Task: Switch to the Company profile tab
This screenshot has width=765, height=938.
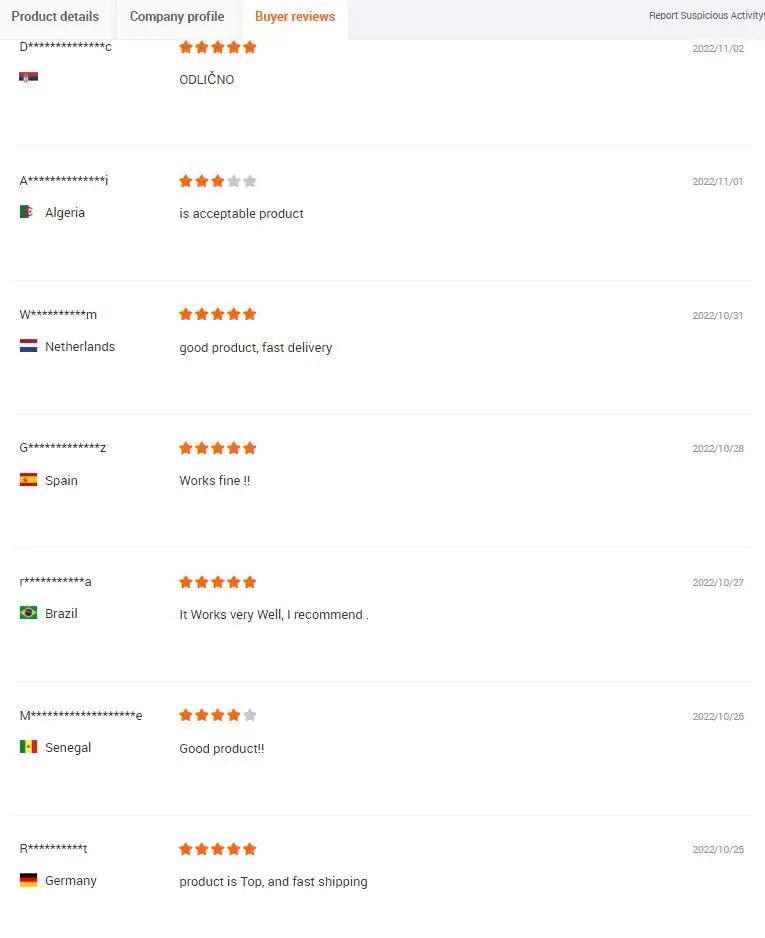Action: 177,17
